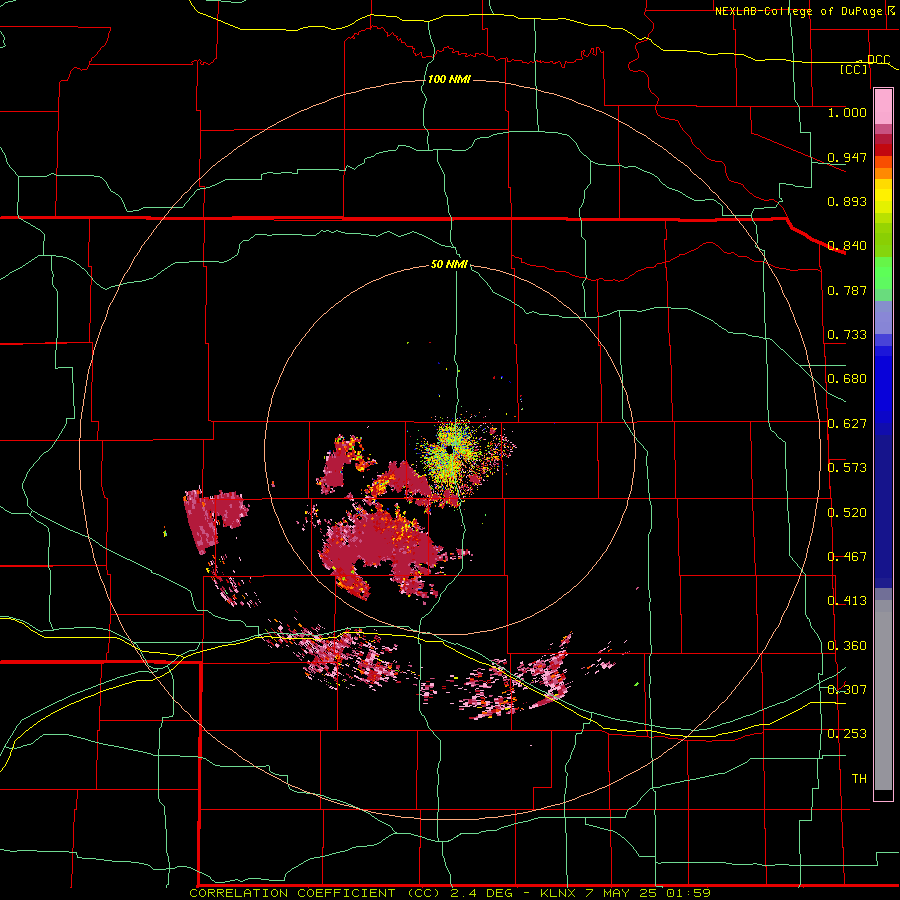Select the 0.467 scale value

[847, 557]
